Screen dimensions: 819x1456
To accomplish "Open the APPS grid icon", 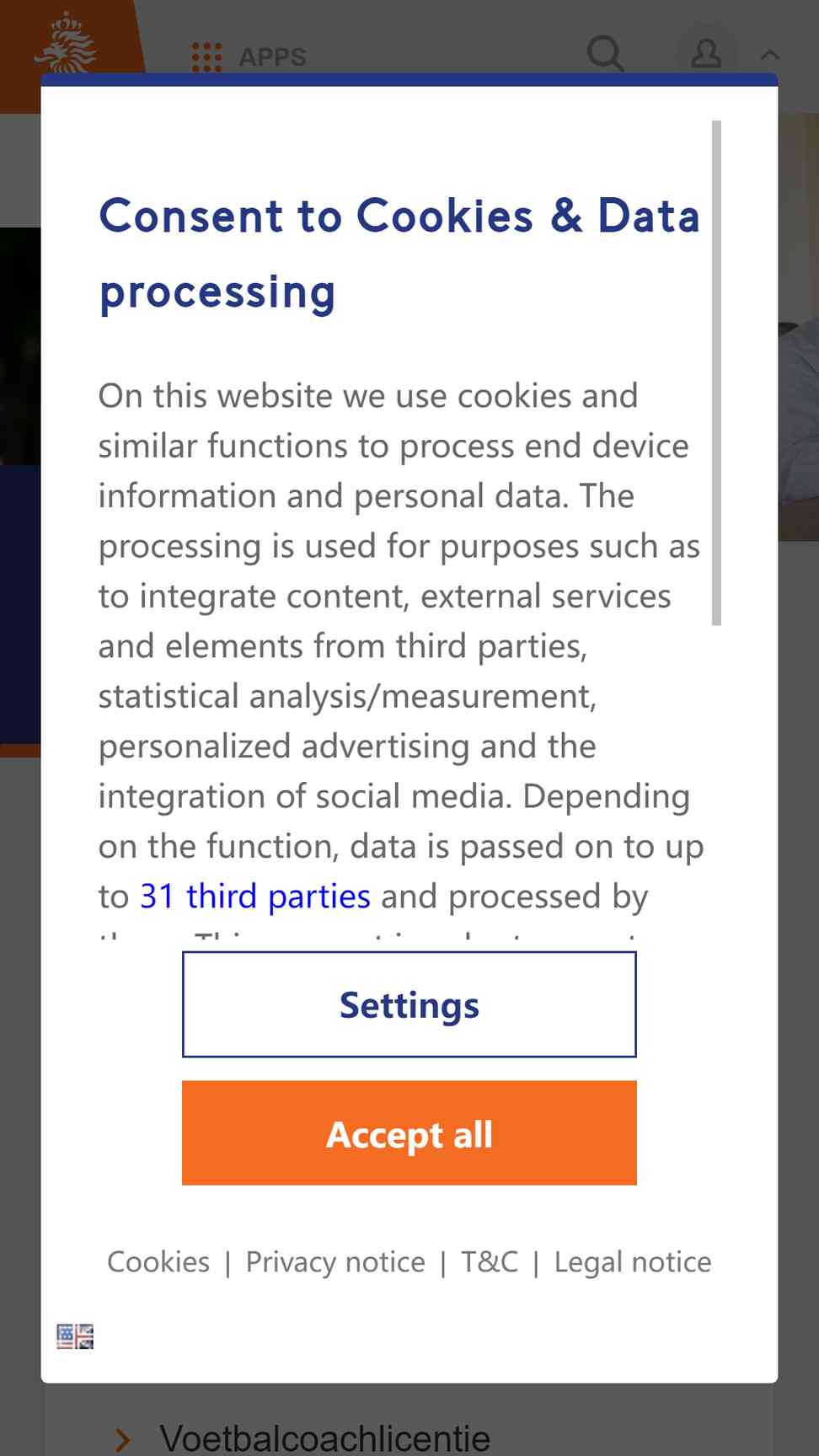I will click(x=206, y=57).
